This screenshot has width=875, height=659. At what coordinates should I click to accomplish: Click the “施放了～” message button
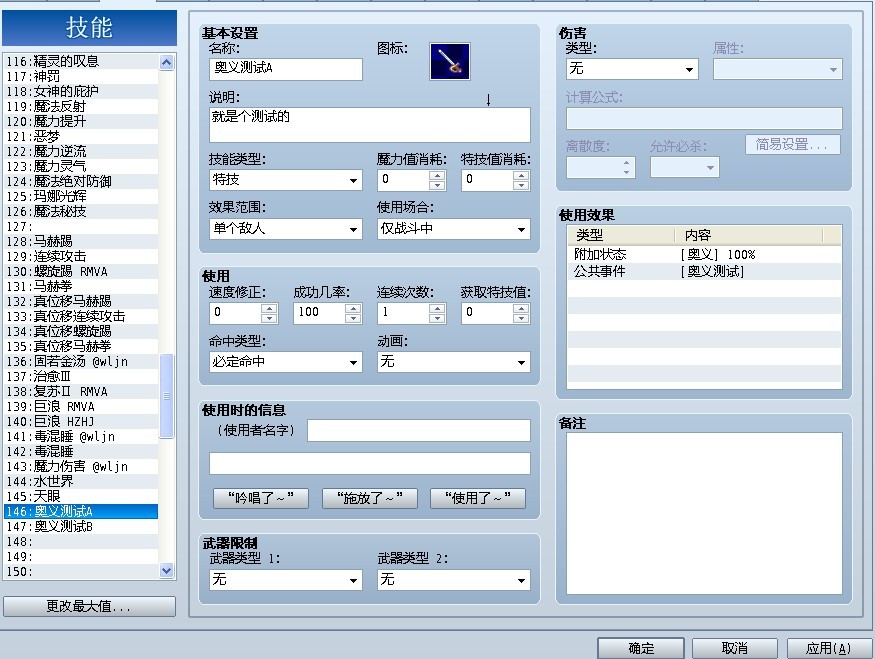pyautogui.click(x=369, y=498)
